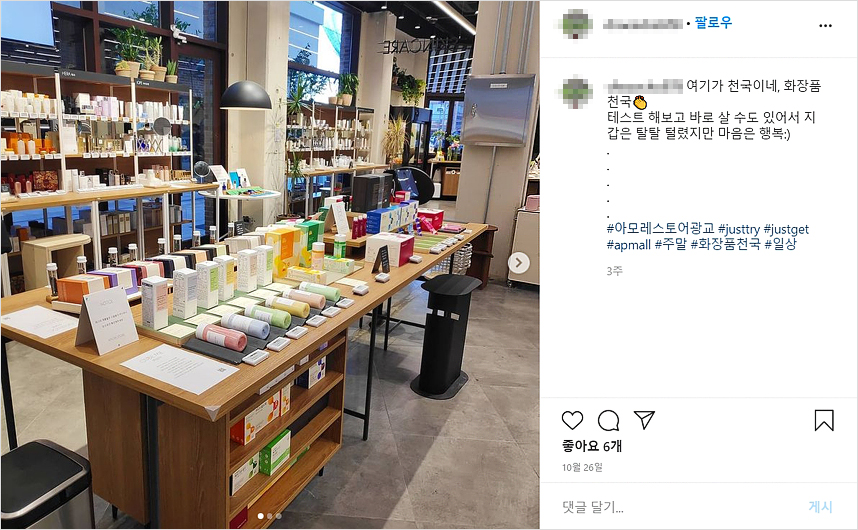Click the 댓글 달기 comment input field
Screen dimensions: 858x530
tap(679, 507)
